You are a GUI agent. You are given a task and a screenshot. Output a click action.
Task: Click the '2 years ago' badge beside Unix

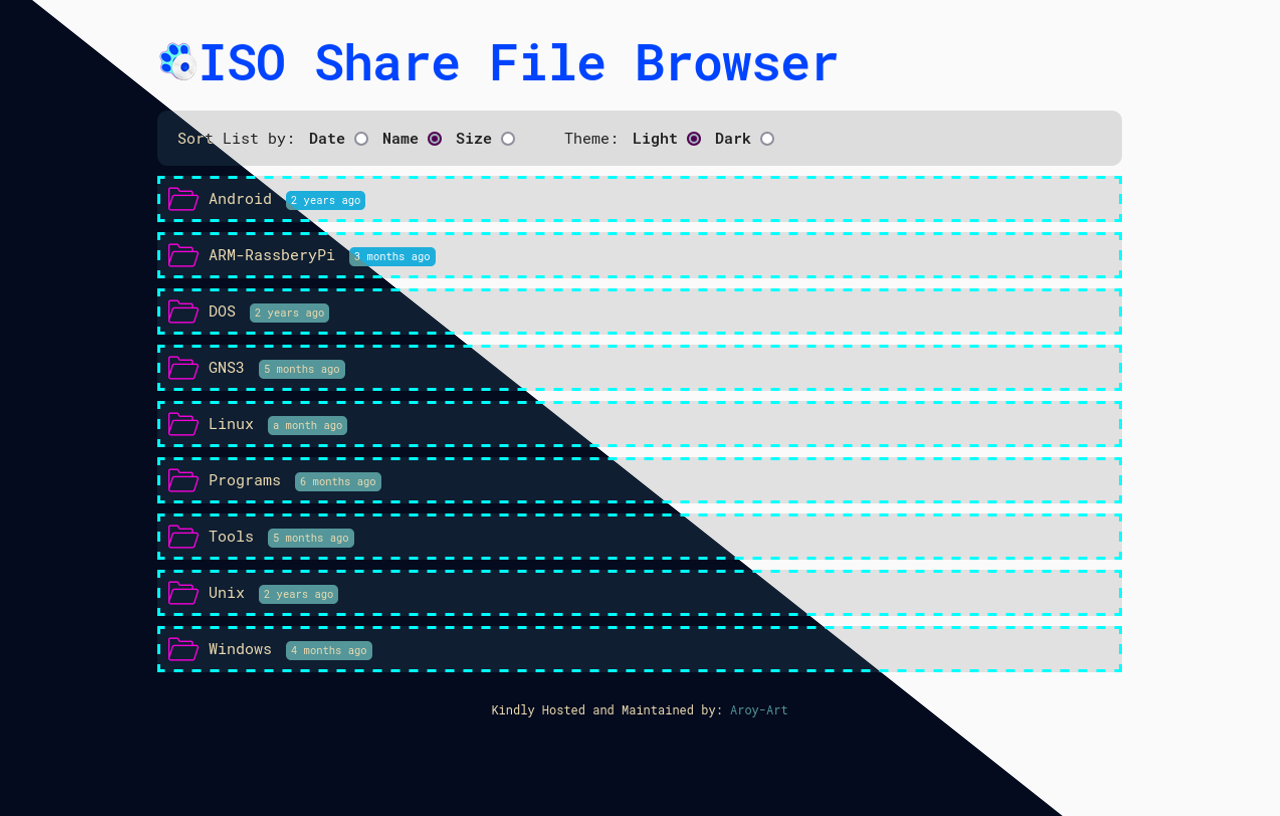pyautogui.click(x=298, y=594)
